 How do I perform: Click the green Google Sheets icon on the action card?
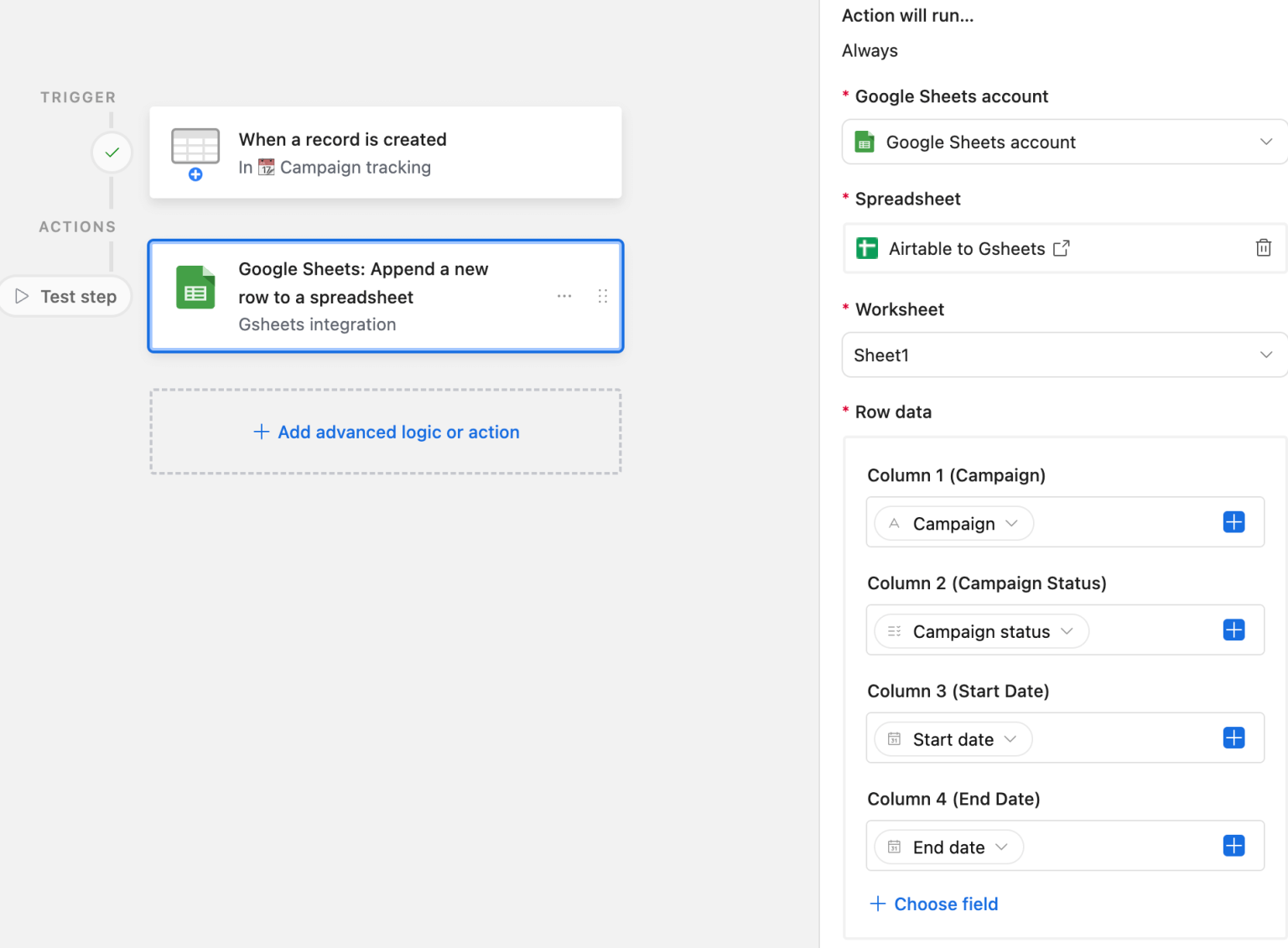195,288
